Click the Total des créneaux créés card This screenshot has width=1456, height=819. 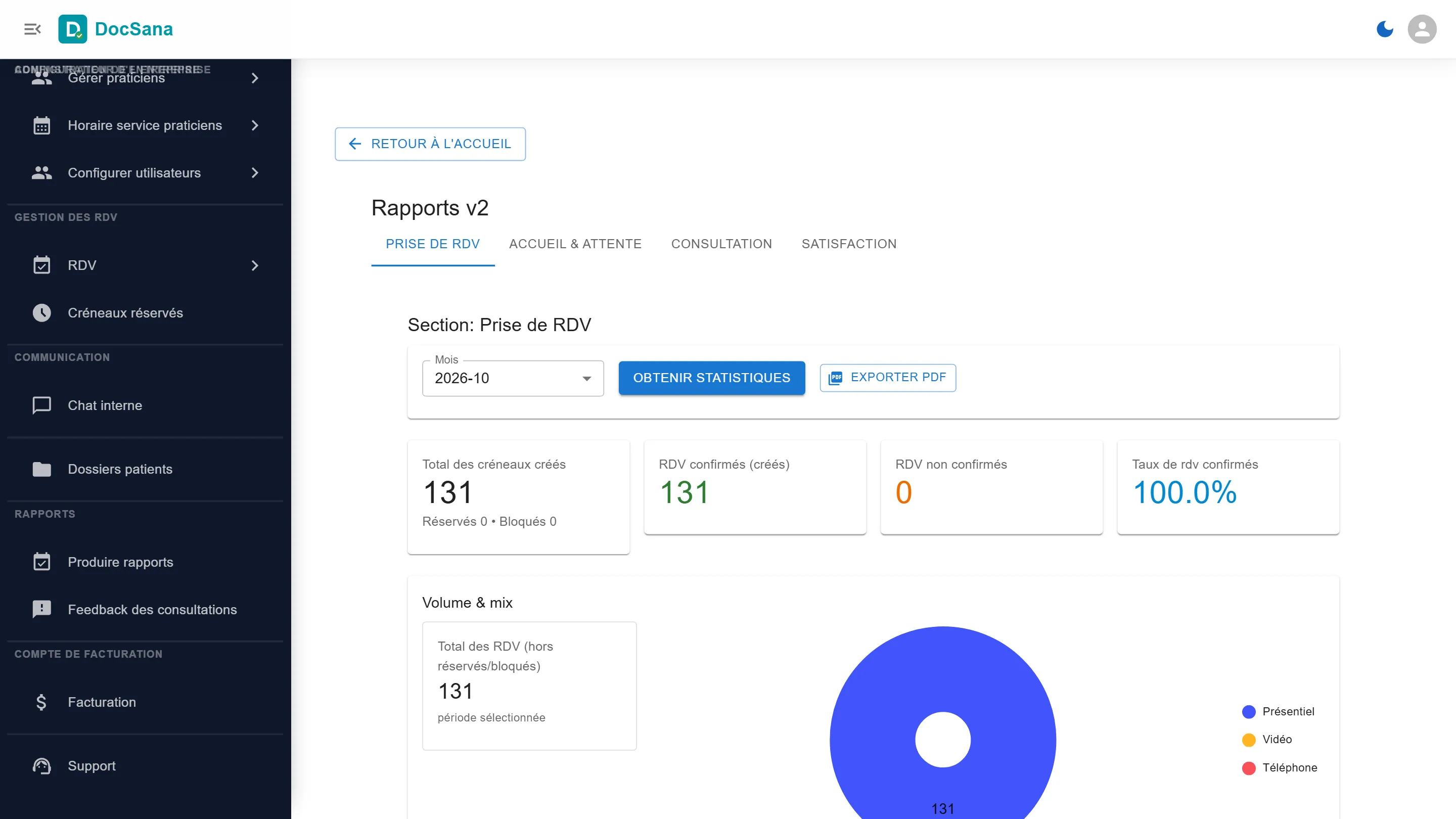tap(518, 497)
